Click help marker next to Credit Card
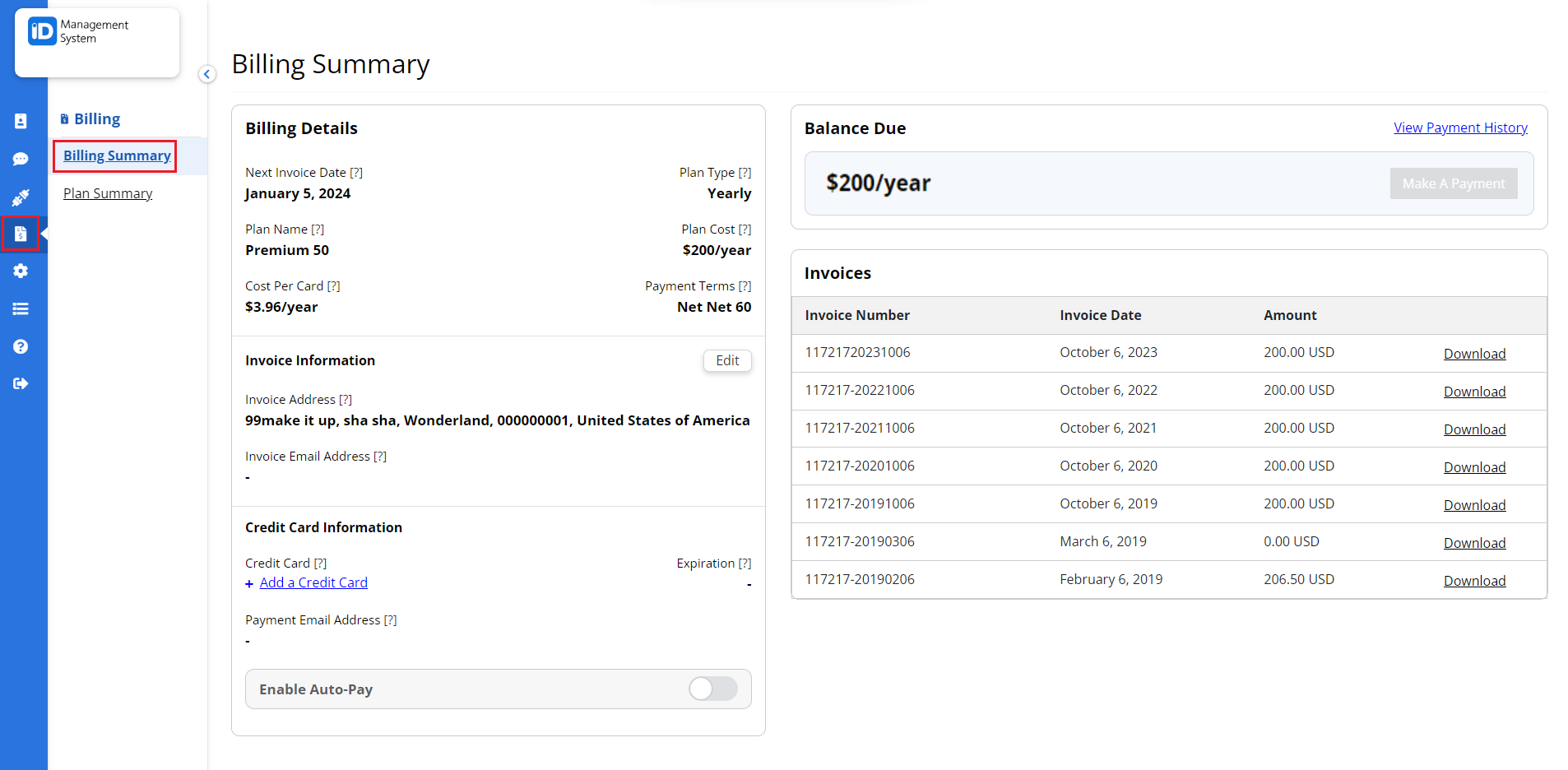Image resolution: width=1568 pixels, height=770 pixels. point(320,564)
